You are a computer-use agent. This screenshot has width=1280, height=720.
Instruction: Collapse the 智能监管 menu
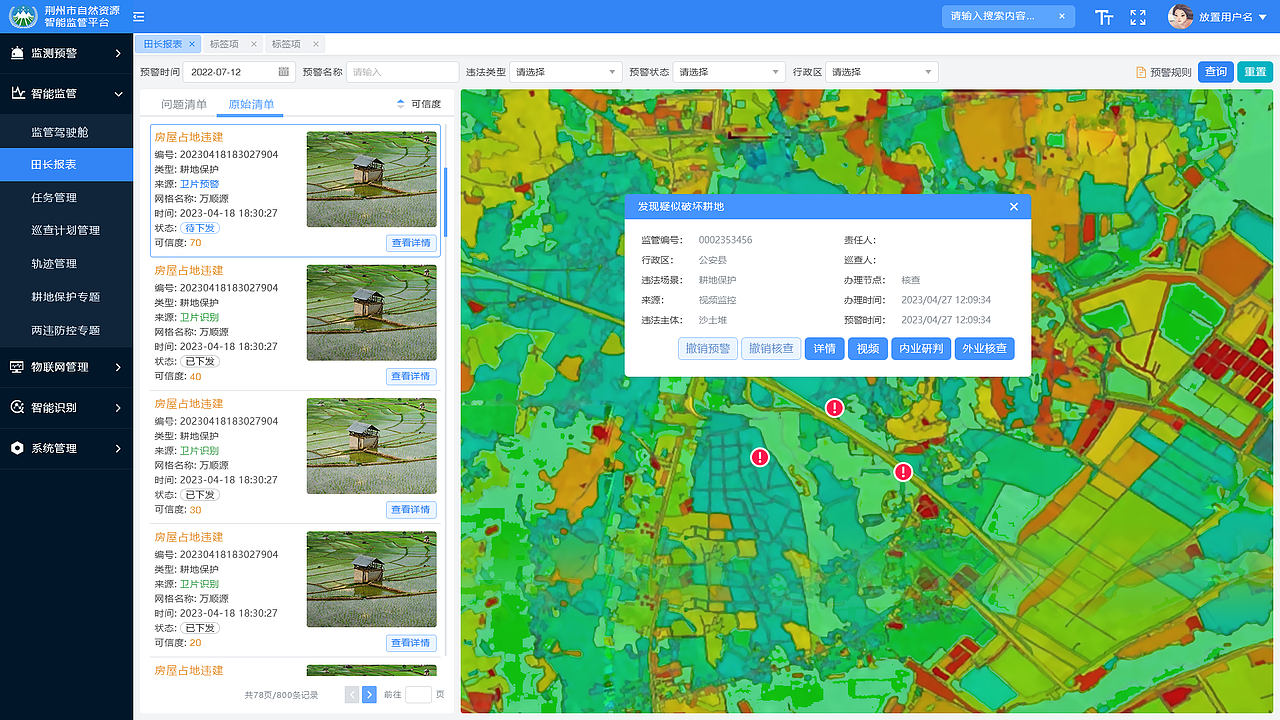click(x=118, y=93)
